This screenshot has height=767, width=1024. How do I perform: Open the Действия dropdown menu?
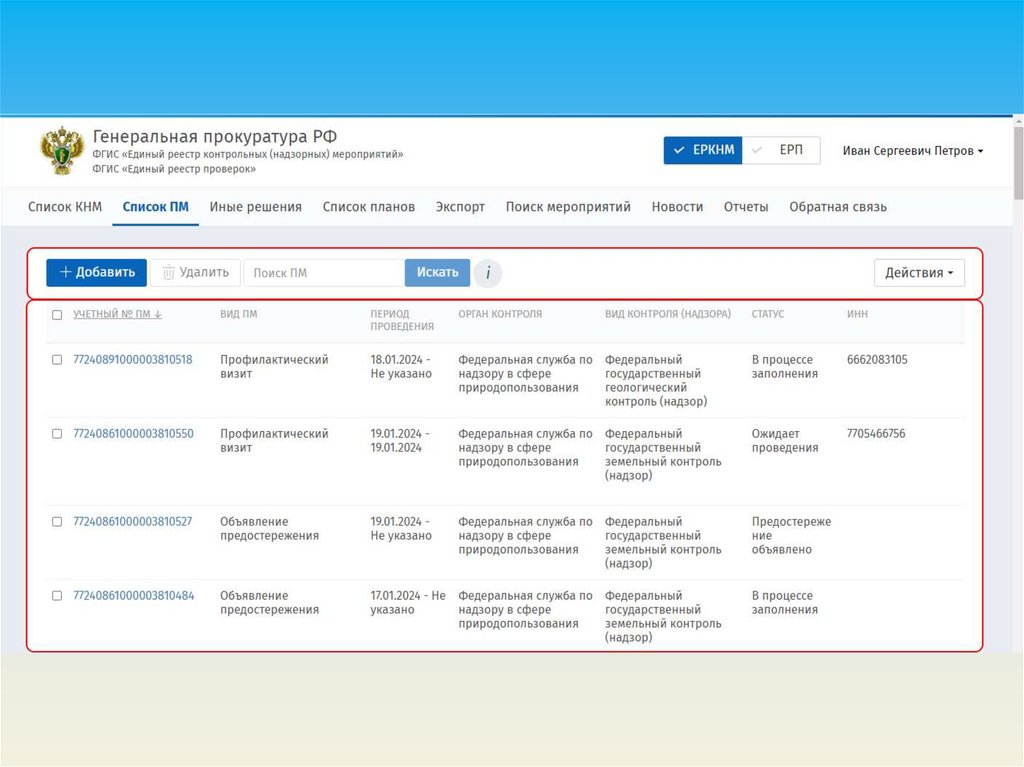coord(919,273)
